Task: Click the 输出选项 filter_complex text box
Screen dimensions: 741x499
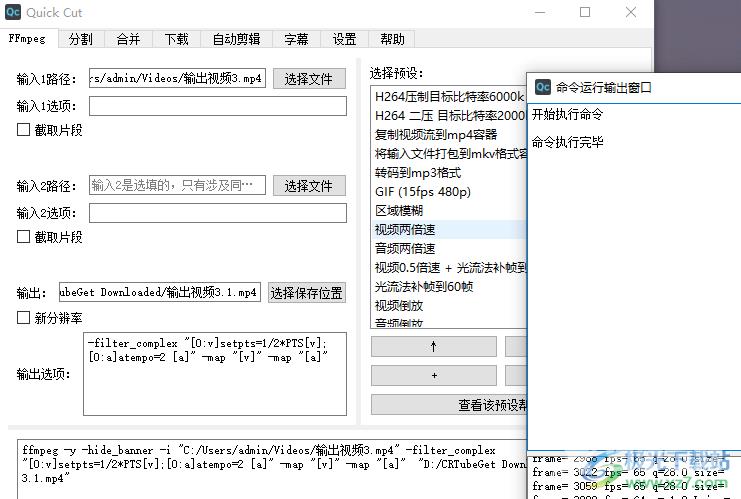Action: (x=215, y=374)
